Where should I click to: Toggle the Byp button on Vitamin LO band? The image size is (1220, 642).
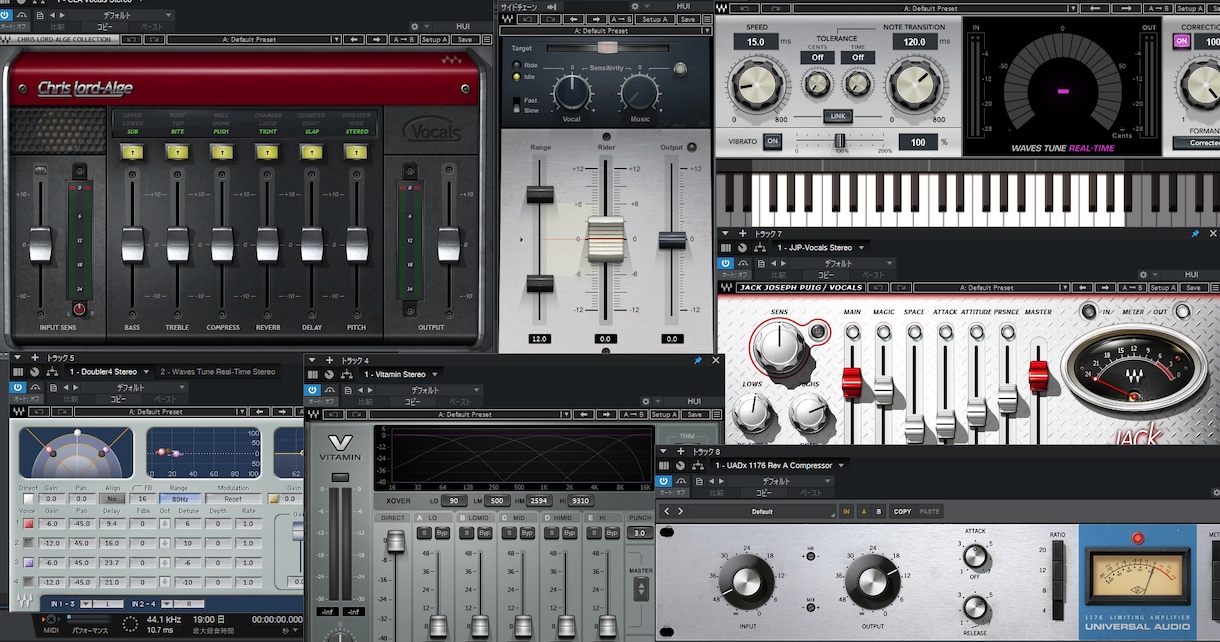(x=441, y=533)
